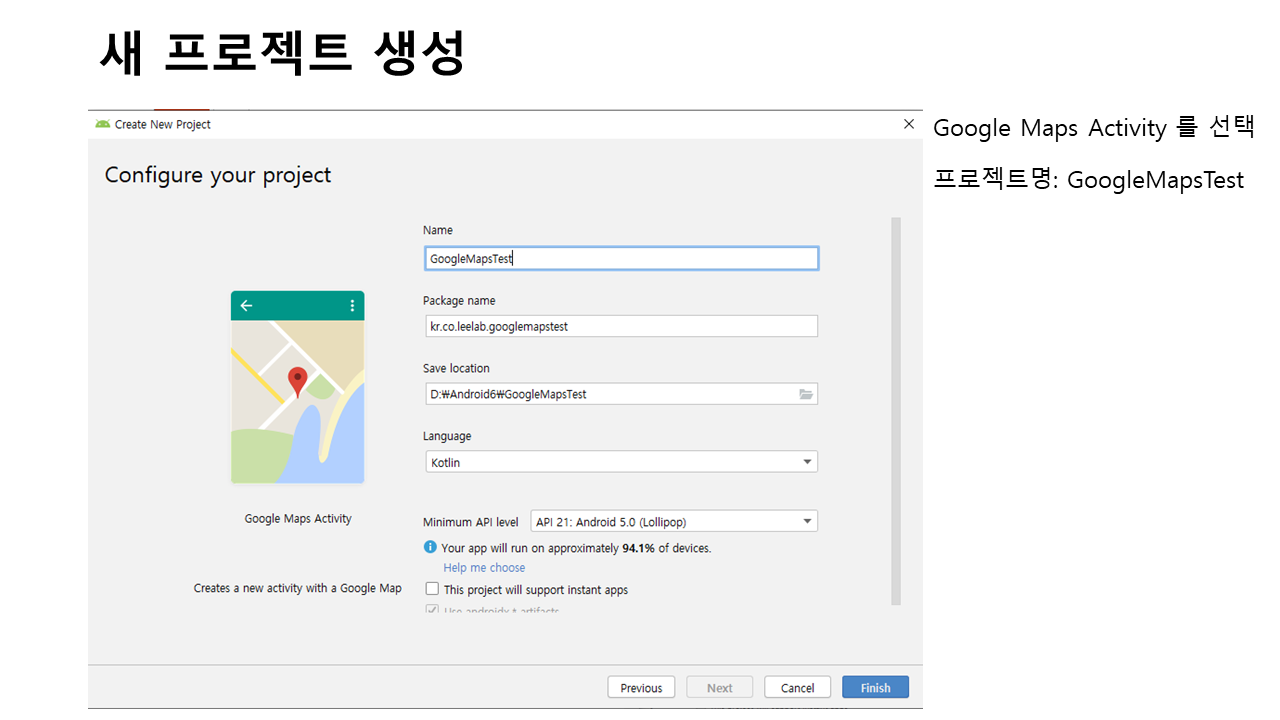Click the blue info icon beside device coverage
The height and width of the screenshot is (720, 1280).
pos(430,547)
